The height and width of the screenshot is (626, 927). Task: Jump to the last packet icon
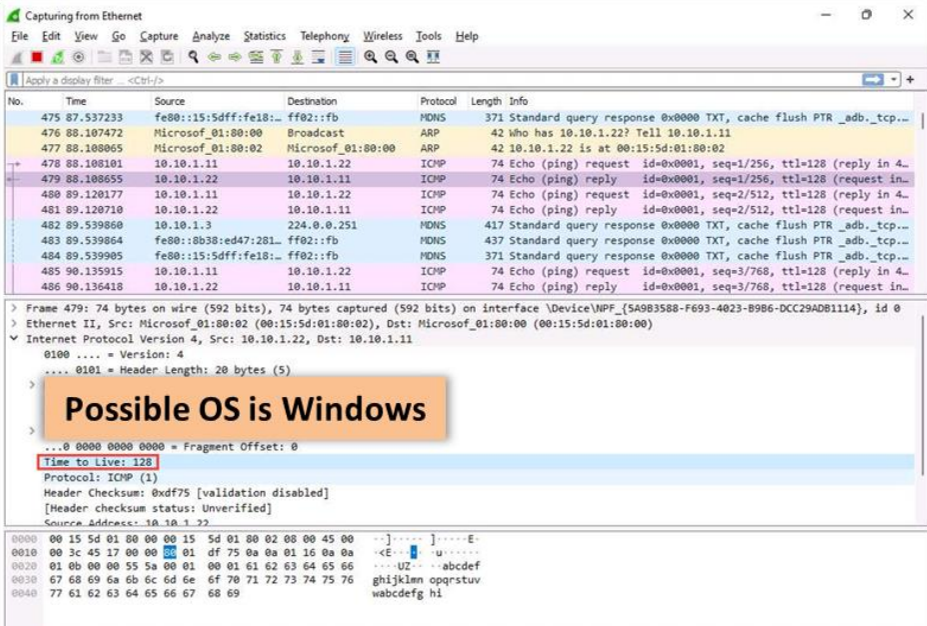click(297, 57)
